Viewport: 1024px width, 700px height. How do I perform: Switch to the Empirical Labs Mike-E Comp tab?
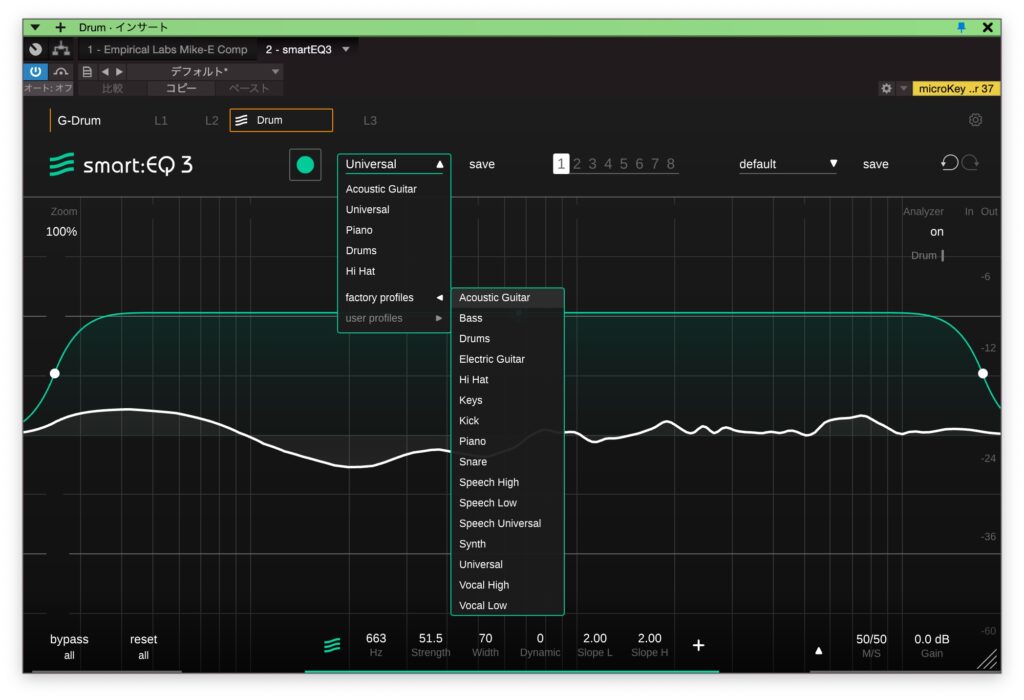click(167, 49)
